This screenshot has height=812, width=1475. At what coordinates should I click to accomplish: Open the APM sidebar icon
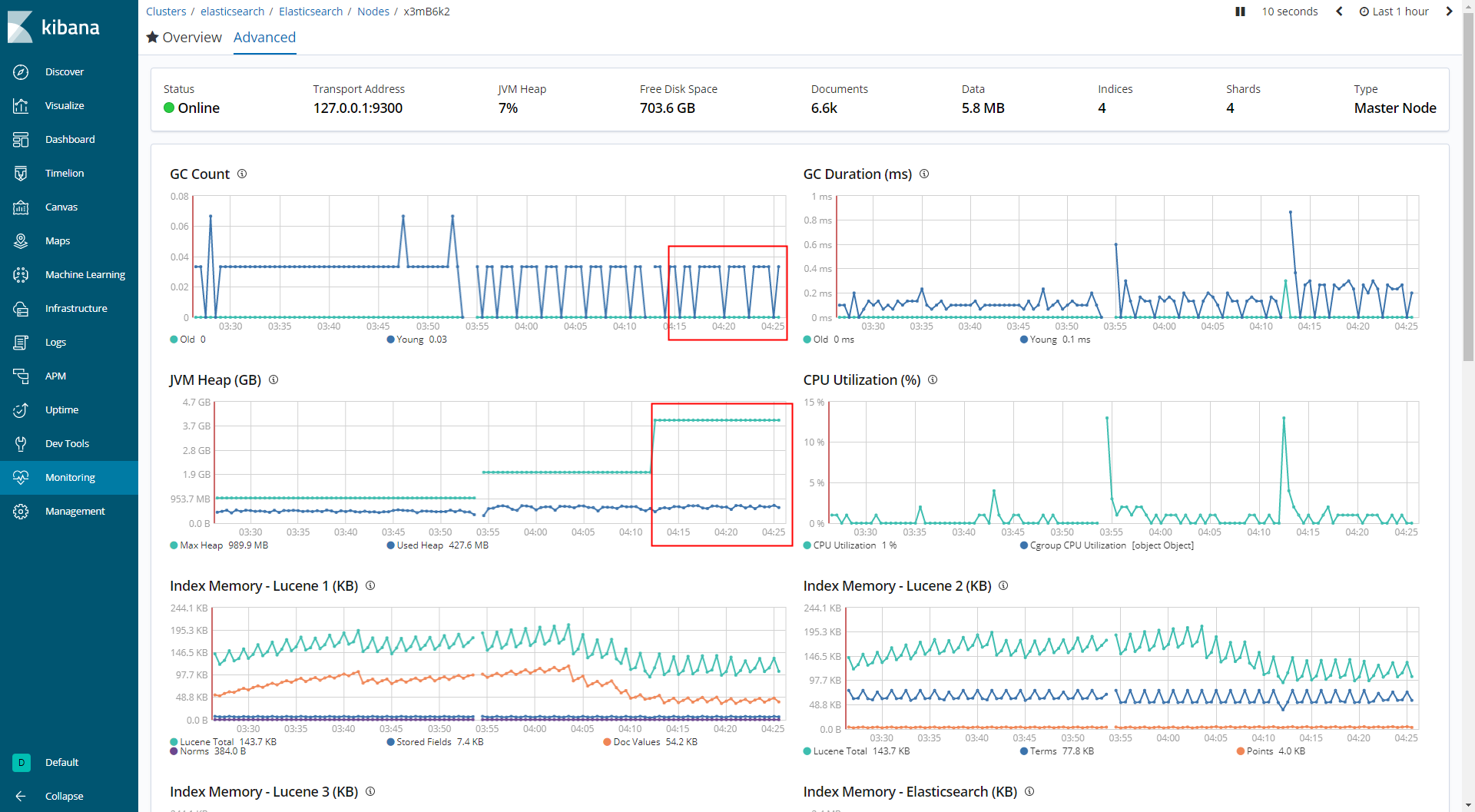click(x=21, y=376)
